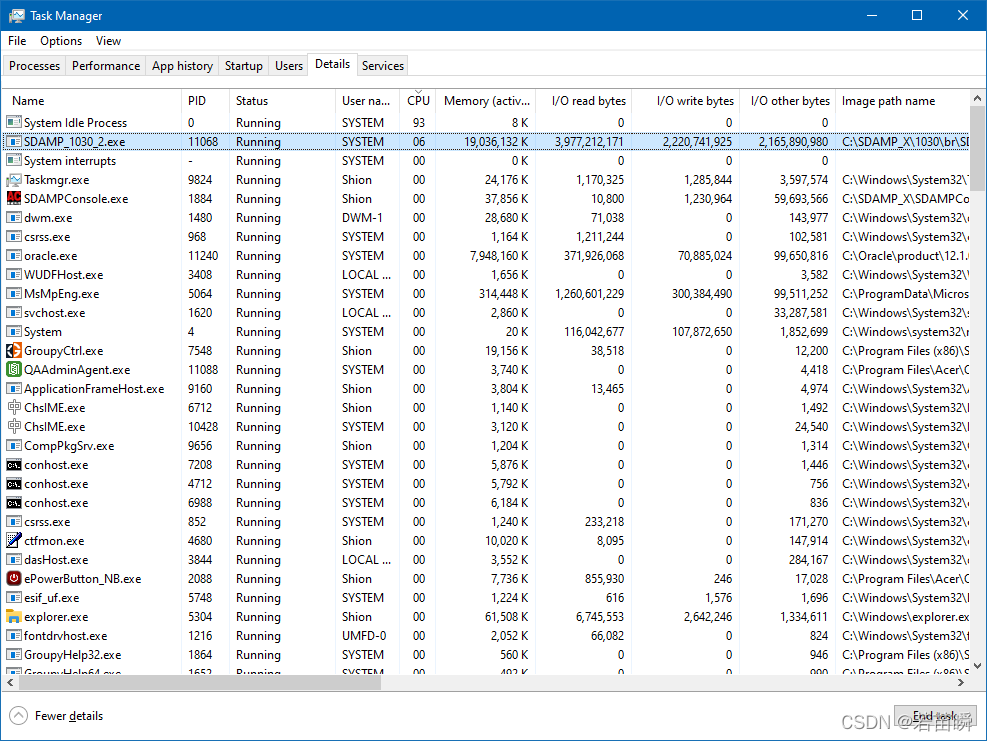
Task: Switch to the Performance tab
Action: (x=106, y=65)
